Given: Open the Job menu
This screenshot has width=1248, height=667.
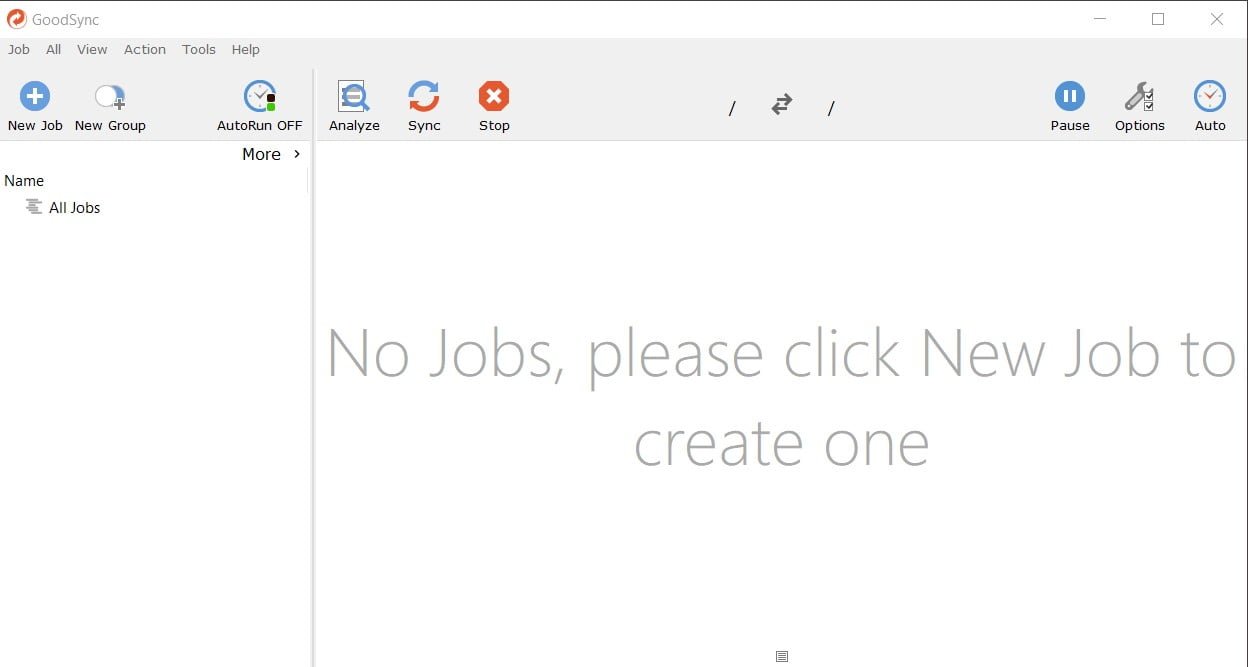Looking at the screenshot, I should pyautogui.click(x=19, y=49).
